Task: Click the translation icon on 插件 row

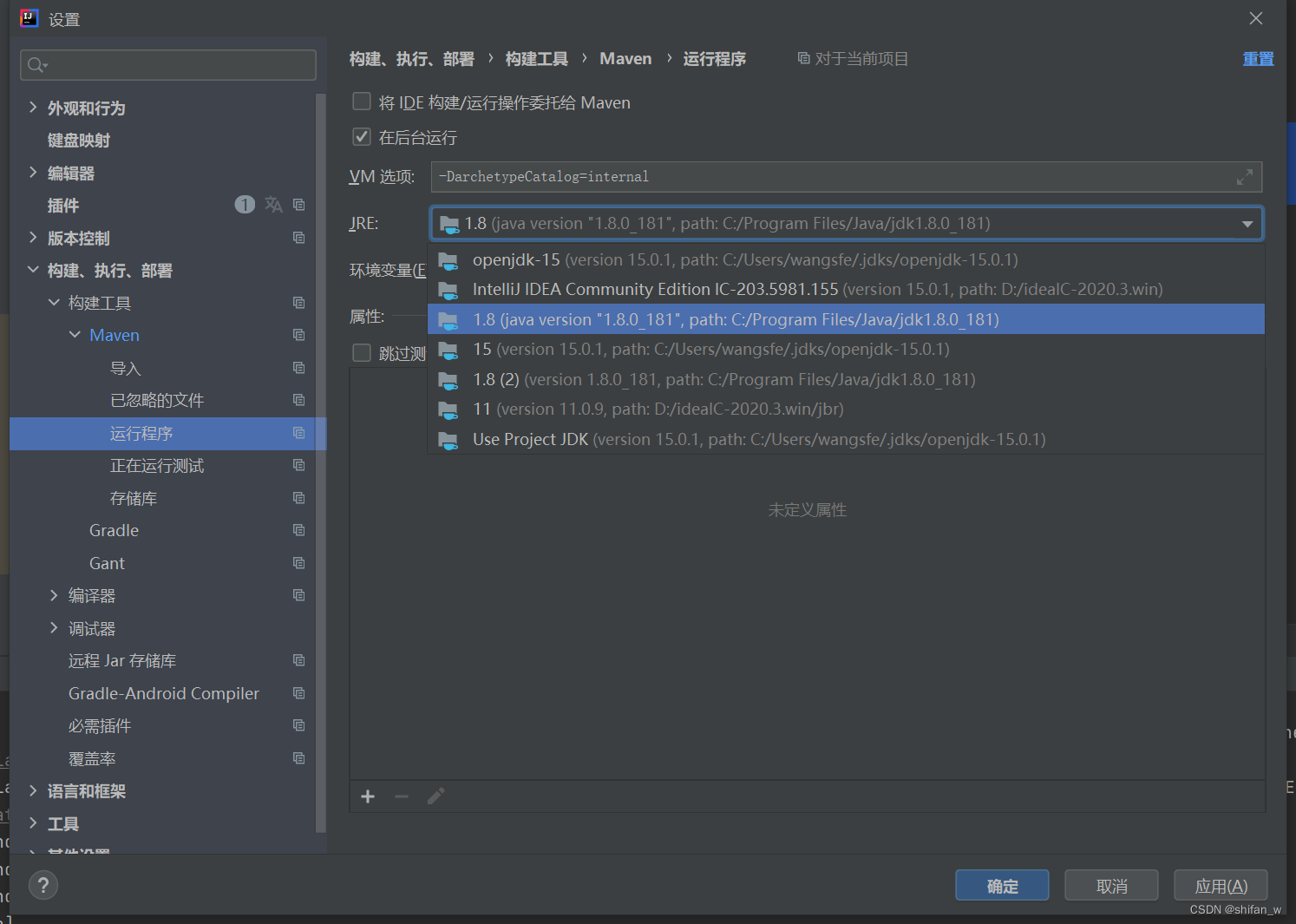Action: [x=273, y=205]
